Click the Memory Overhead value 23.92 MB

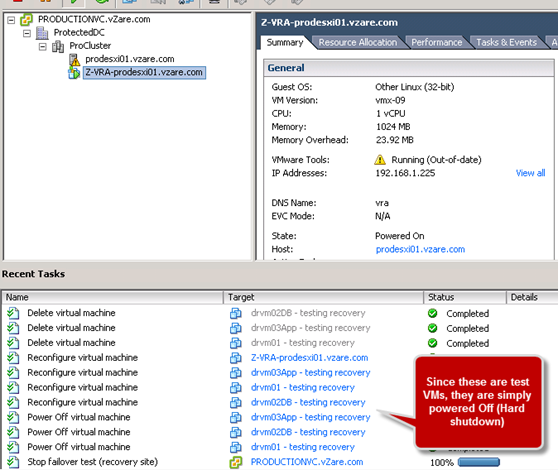(395, 140)
